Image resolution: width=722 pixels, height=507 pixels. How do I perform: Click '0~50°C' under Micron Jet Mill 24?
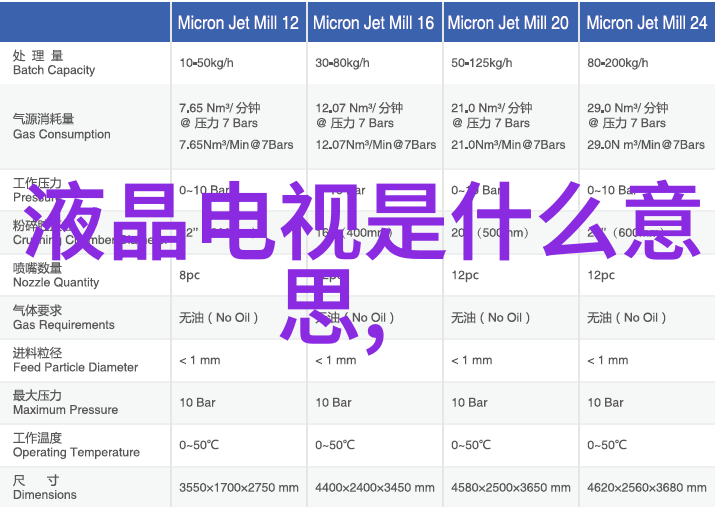pyautogui.click(x=607, y=445)
